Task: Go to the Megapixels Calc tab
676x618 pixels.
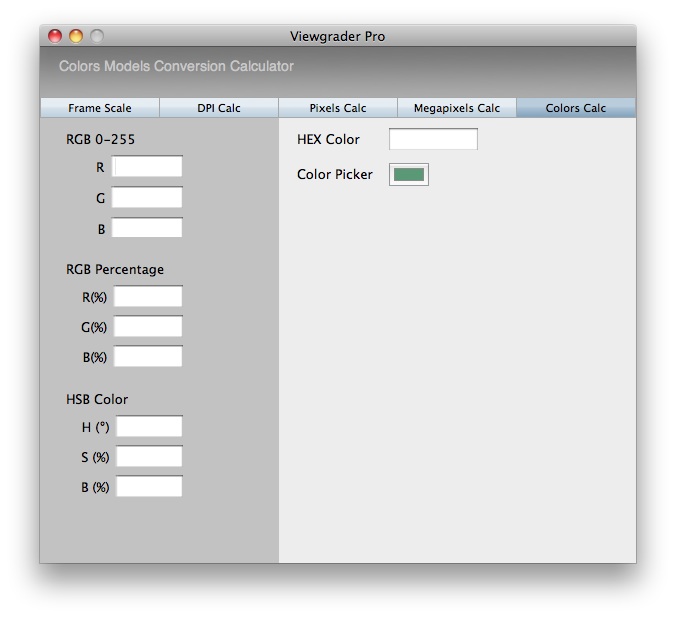Action: pyautogui.click(x=457, y=108)
